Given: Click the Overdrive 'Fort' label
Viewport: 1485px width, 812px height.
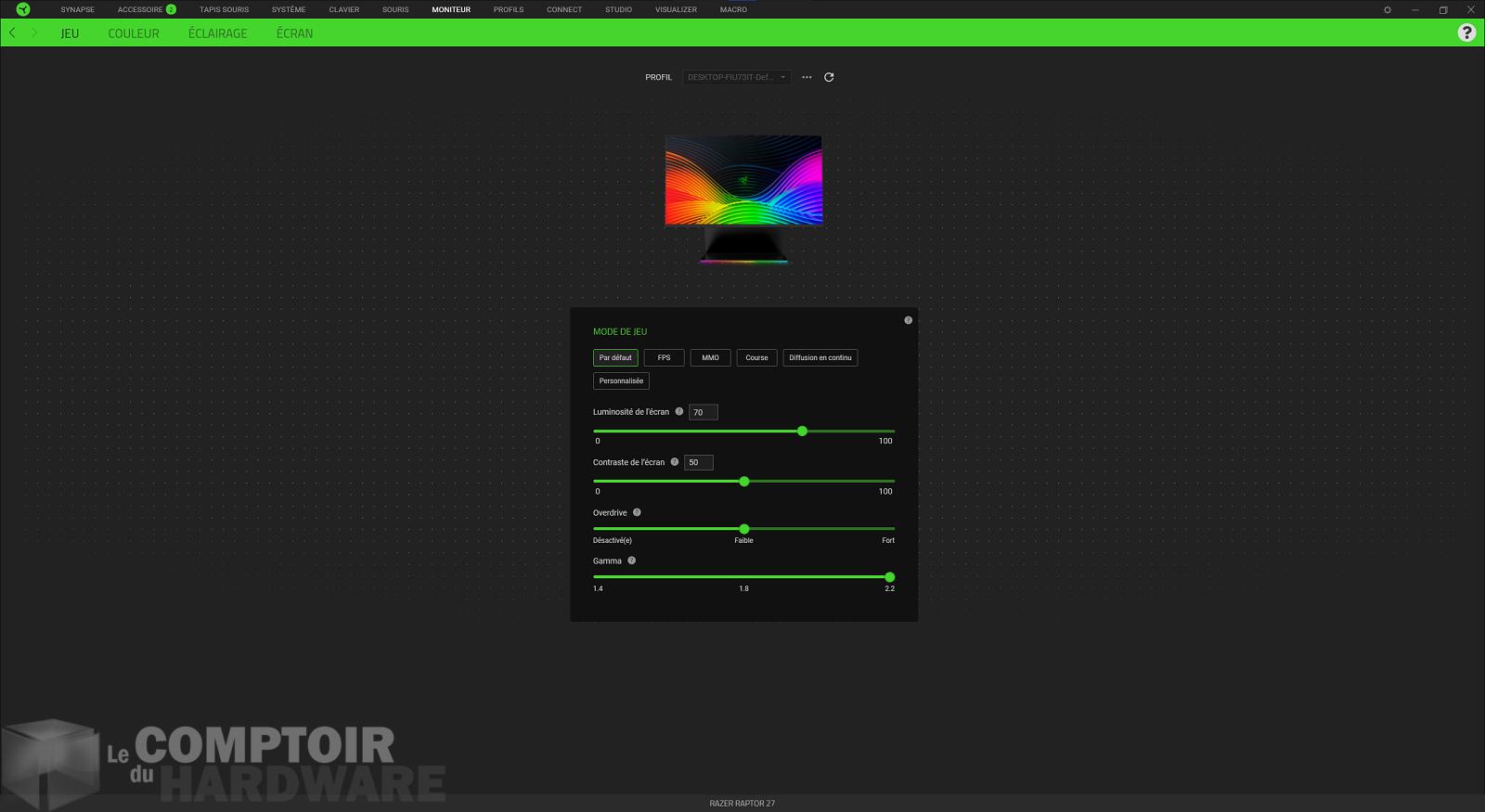Looking at the screenshot, I should (x=888, y=540).
